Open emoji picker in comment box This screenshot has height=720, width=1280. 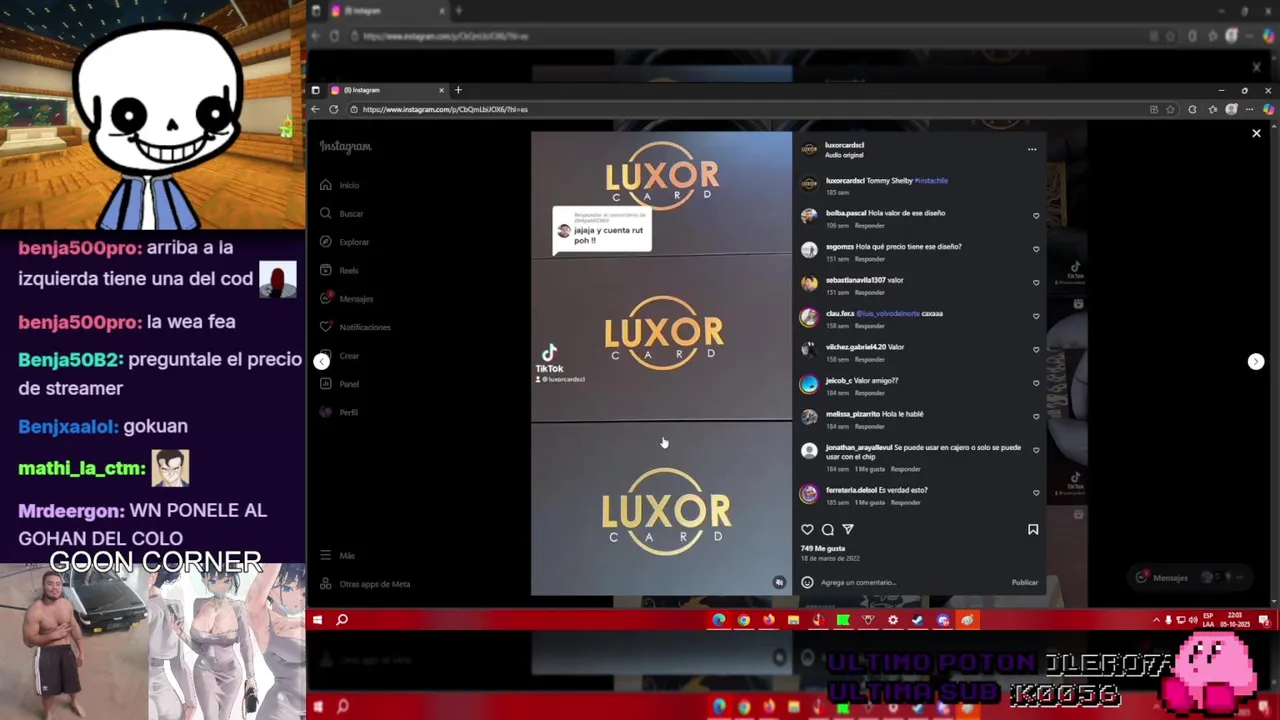click(x=807, y=582)
